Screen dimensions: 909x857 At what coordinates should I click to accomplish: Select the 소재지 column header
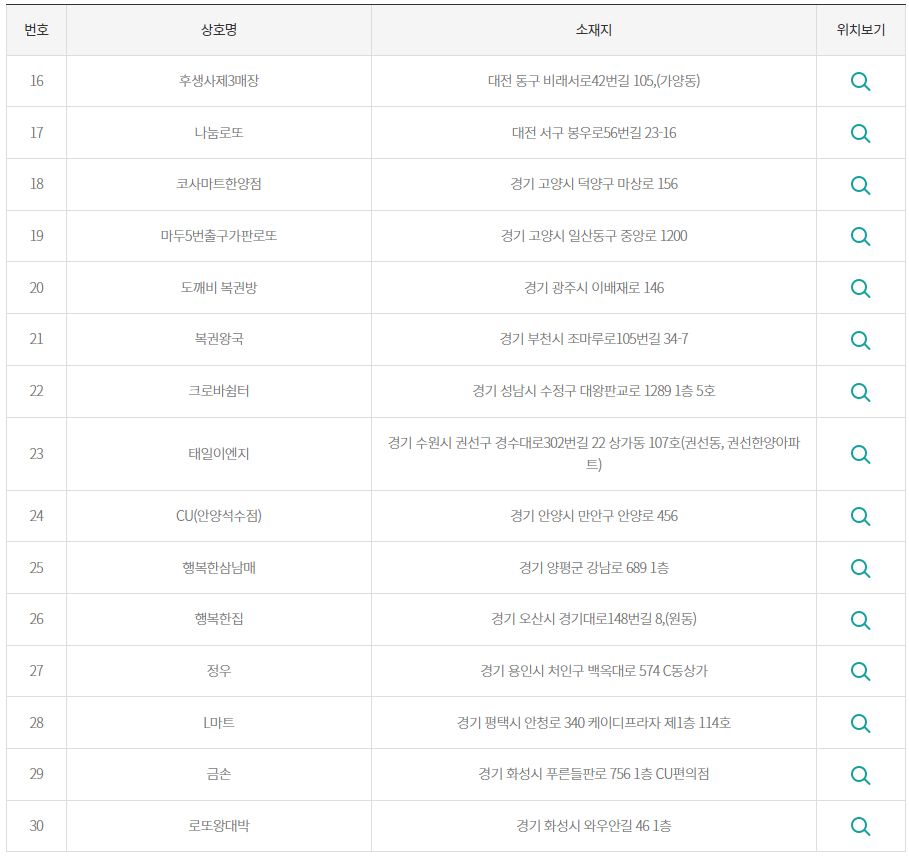pos(594,30)
